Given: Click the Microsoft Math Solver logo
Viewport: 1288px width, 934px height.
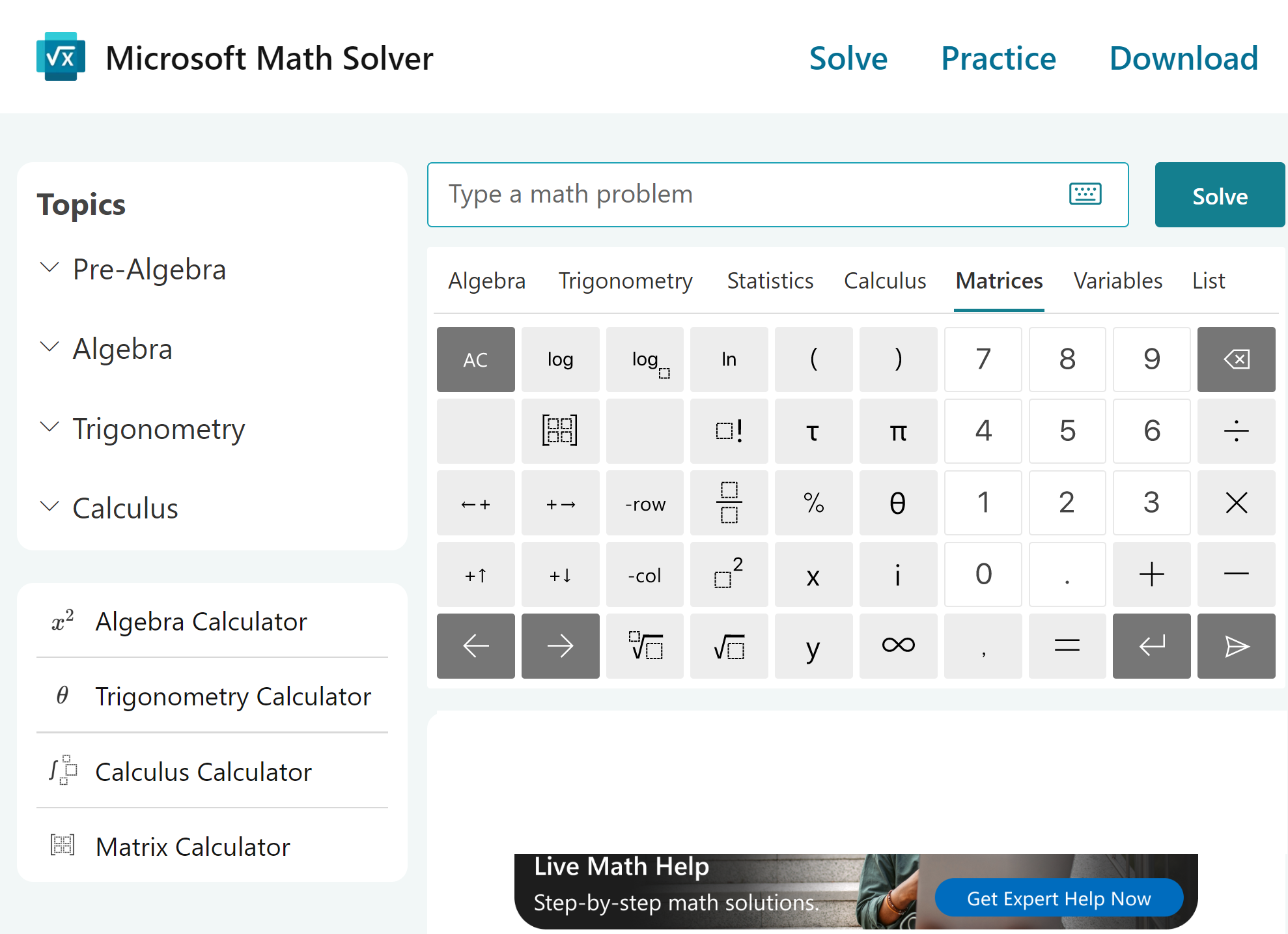Looking at the screenshot, I should click(x=61, y=57).
